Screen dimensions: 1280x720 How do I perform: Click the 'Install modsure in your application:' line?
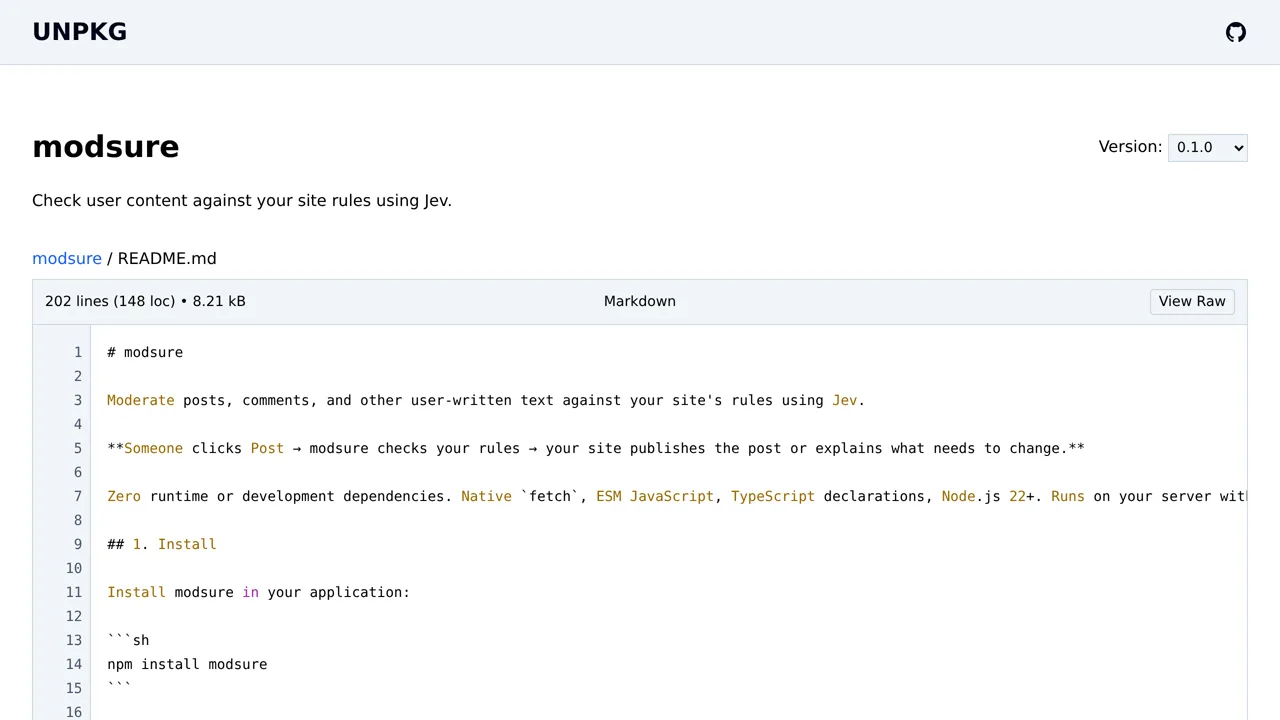259,592
